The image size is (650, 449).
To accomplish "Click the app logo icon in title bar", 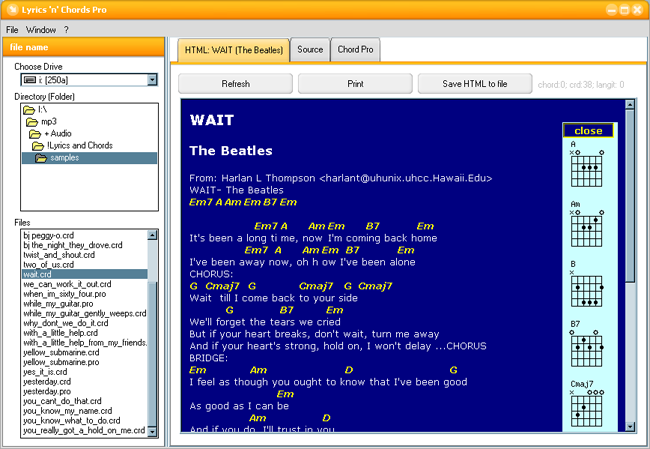I will pyautogui.click(x=12, y=10).
